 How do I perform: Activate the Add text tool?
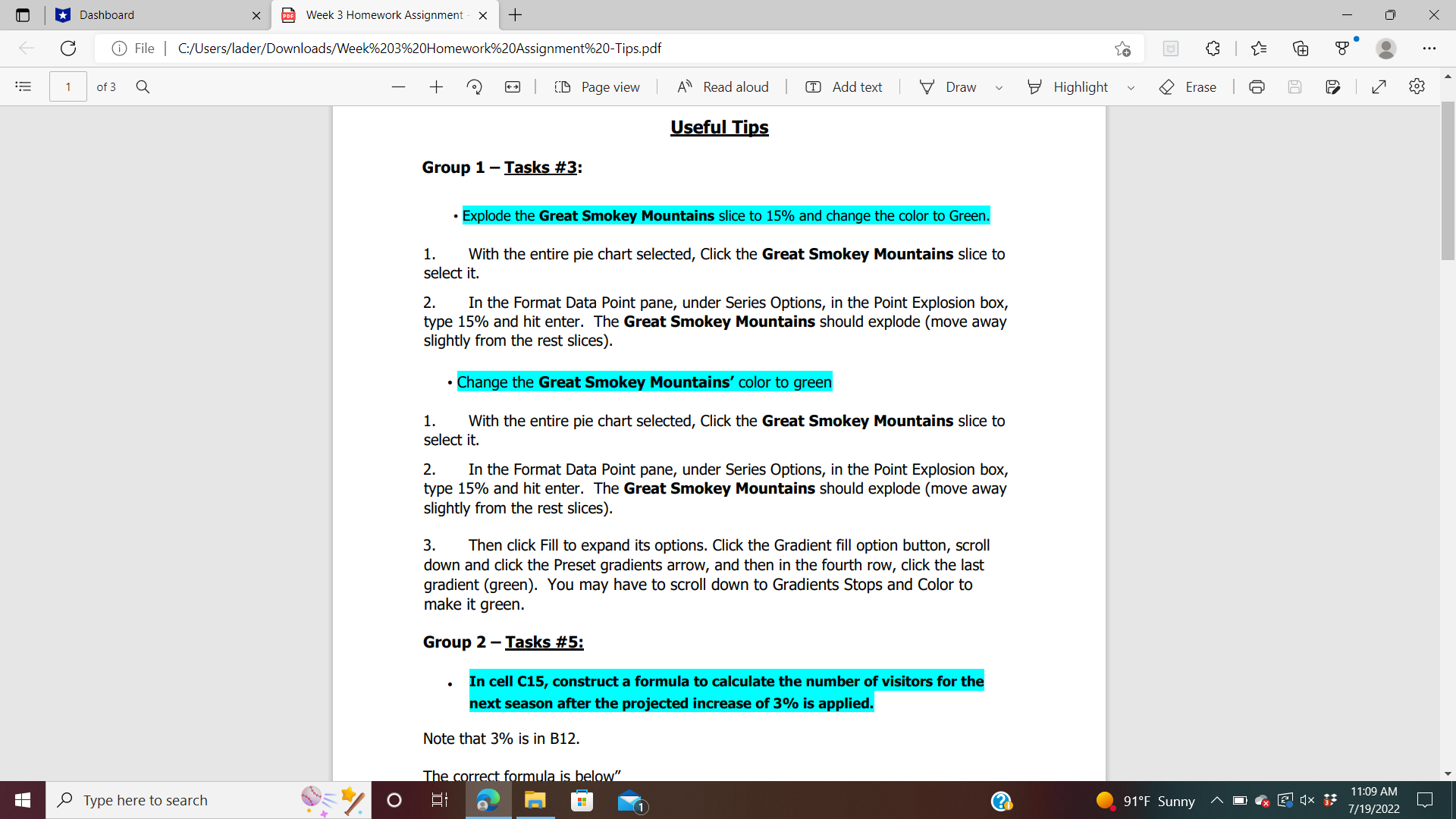pyautogui.click(x=844, y=86)
